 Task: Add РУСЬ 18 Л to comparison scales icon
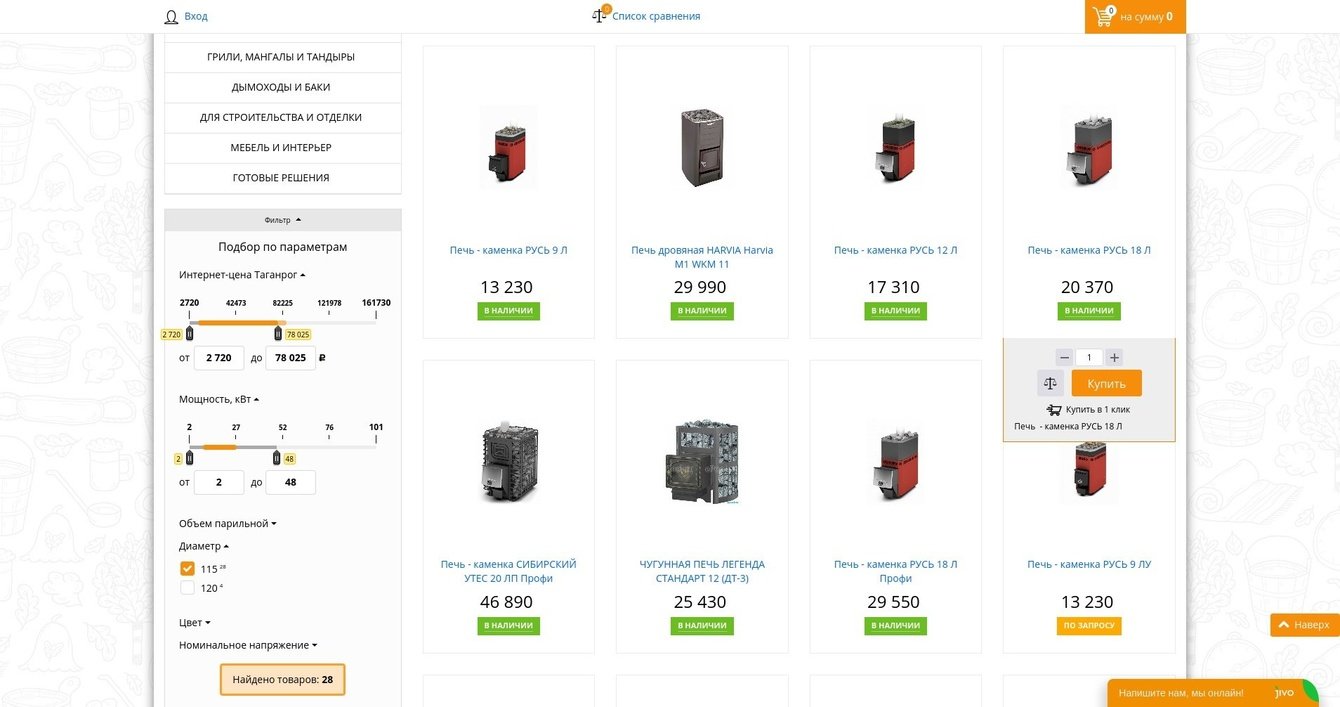tap(1050, 383)
